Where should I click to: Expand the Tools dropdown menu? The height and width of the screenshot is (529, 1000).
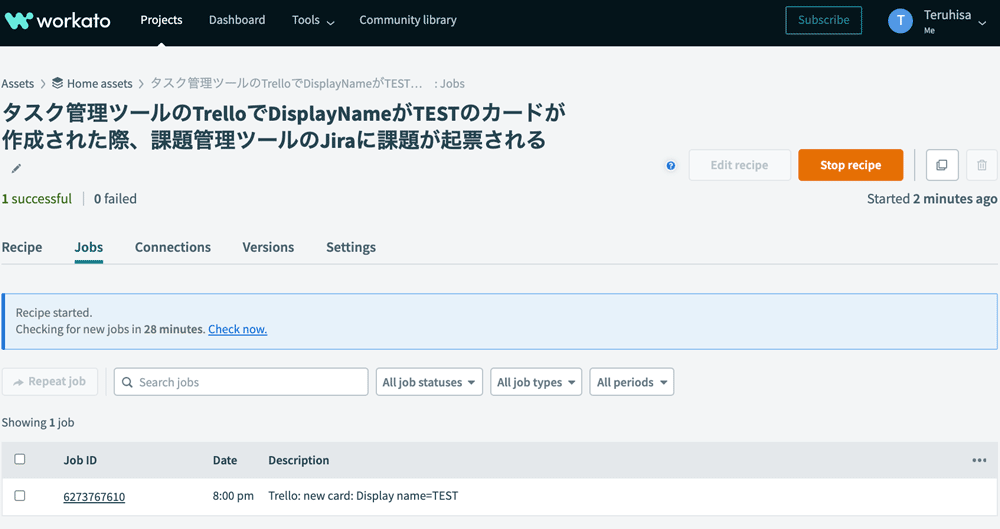click(x=313, y=20)
